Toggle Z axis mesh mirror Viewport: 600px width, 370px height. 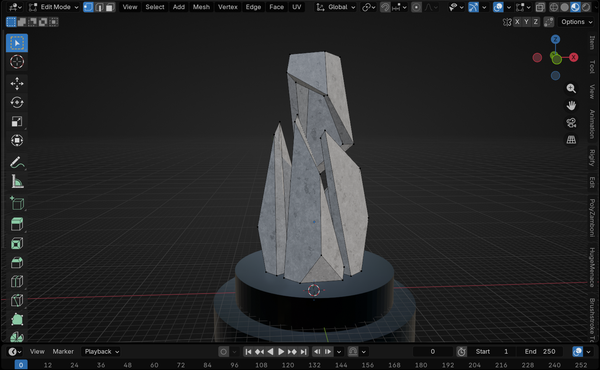click(x=535, y=22)
